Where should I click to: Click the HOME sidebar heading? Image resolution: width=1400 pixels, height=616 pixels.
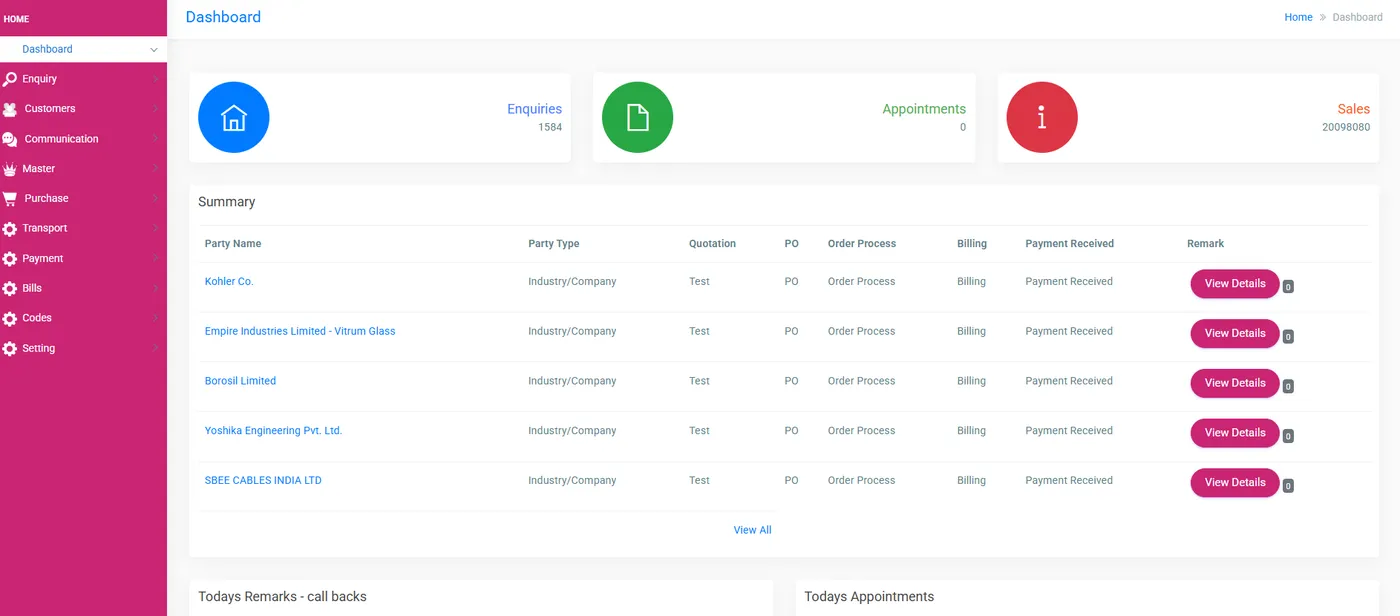[x=17, y=19]
